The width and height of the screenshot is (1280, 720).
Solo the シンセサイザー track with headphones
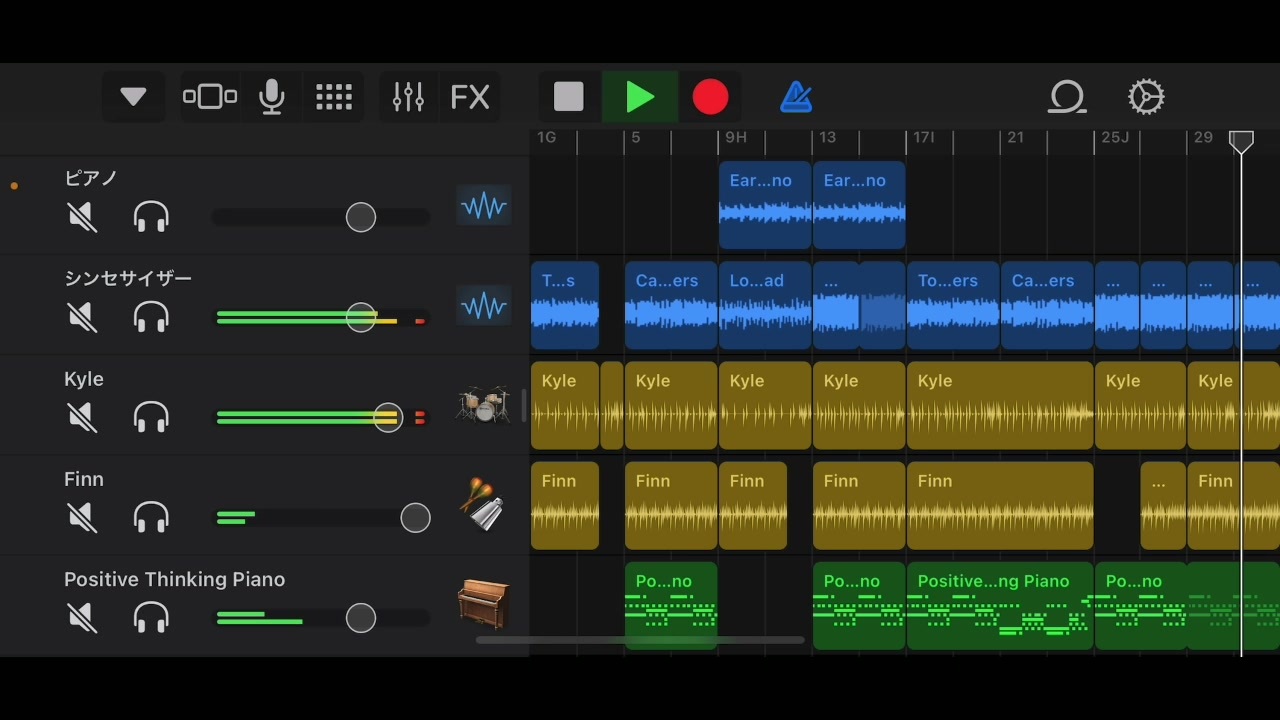coord(151,318)
